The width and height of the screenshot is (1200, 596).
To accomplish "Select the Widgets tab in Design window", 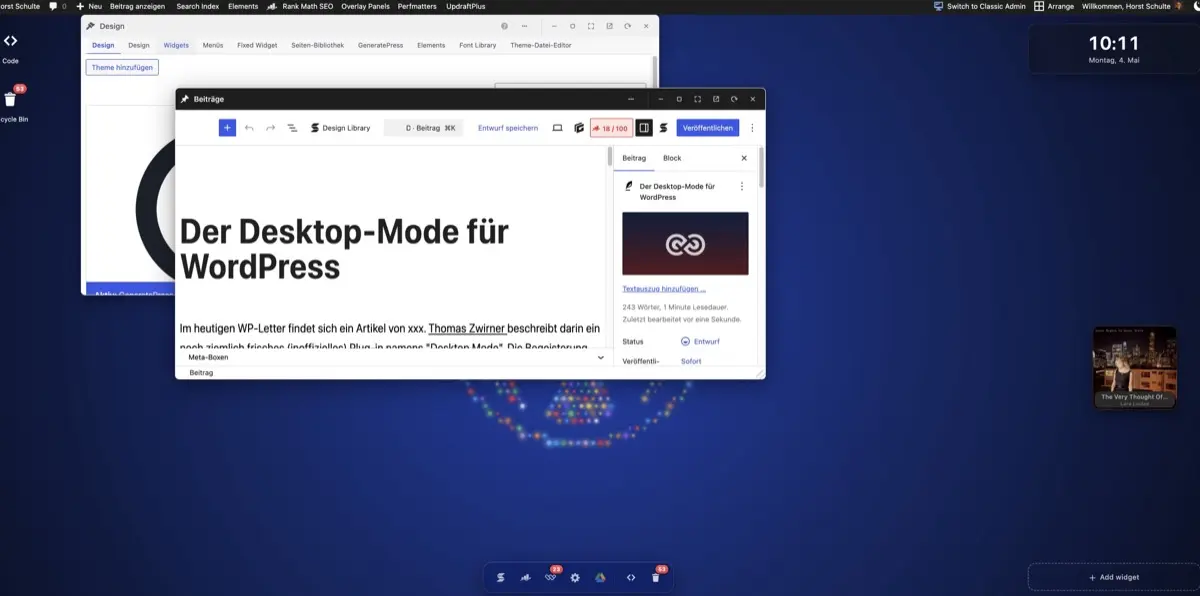I will (x=176, y=45).
